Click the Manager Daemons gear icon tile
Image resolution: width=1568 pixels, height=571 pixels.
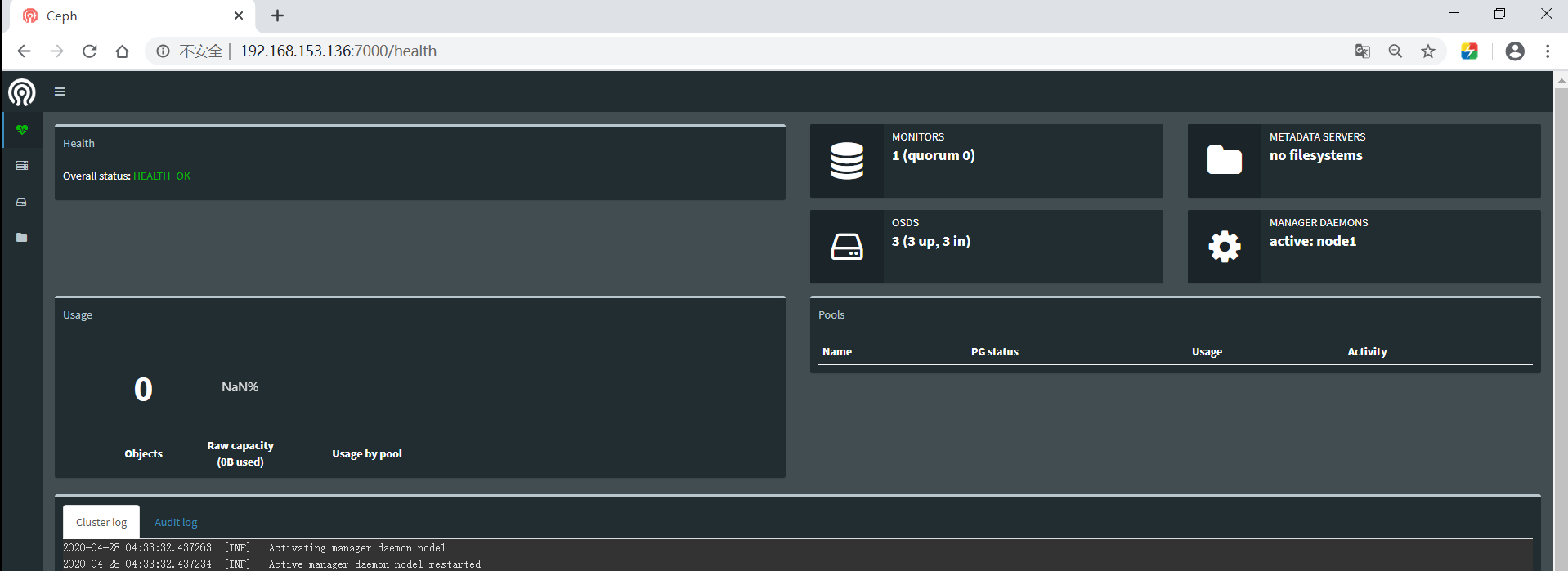click(x=1224, y=247)
